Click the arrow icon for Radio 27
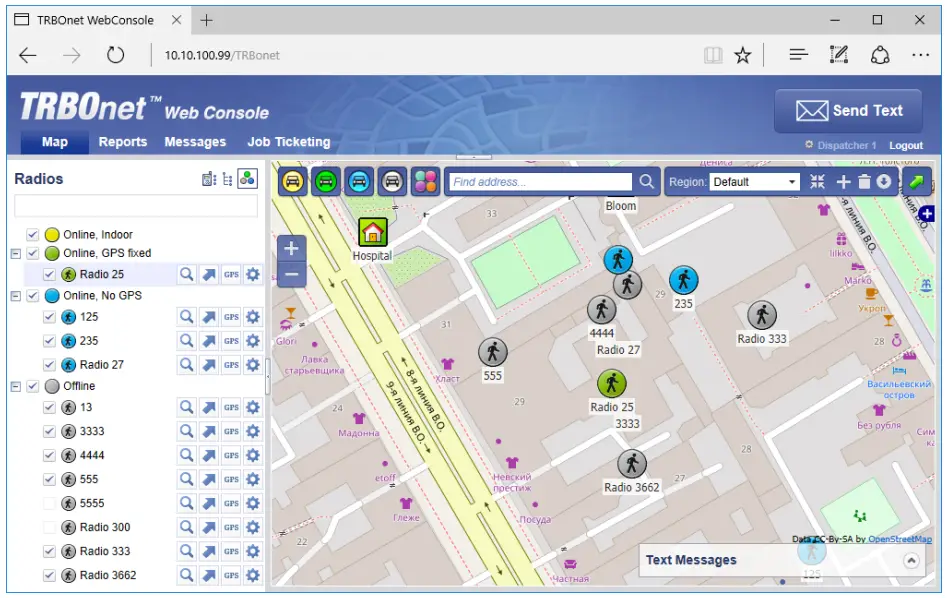Screen dimensions: 947x598 click(x=209, y=365)
